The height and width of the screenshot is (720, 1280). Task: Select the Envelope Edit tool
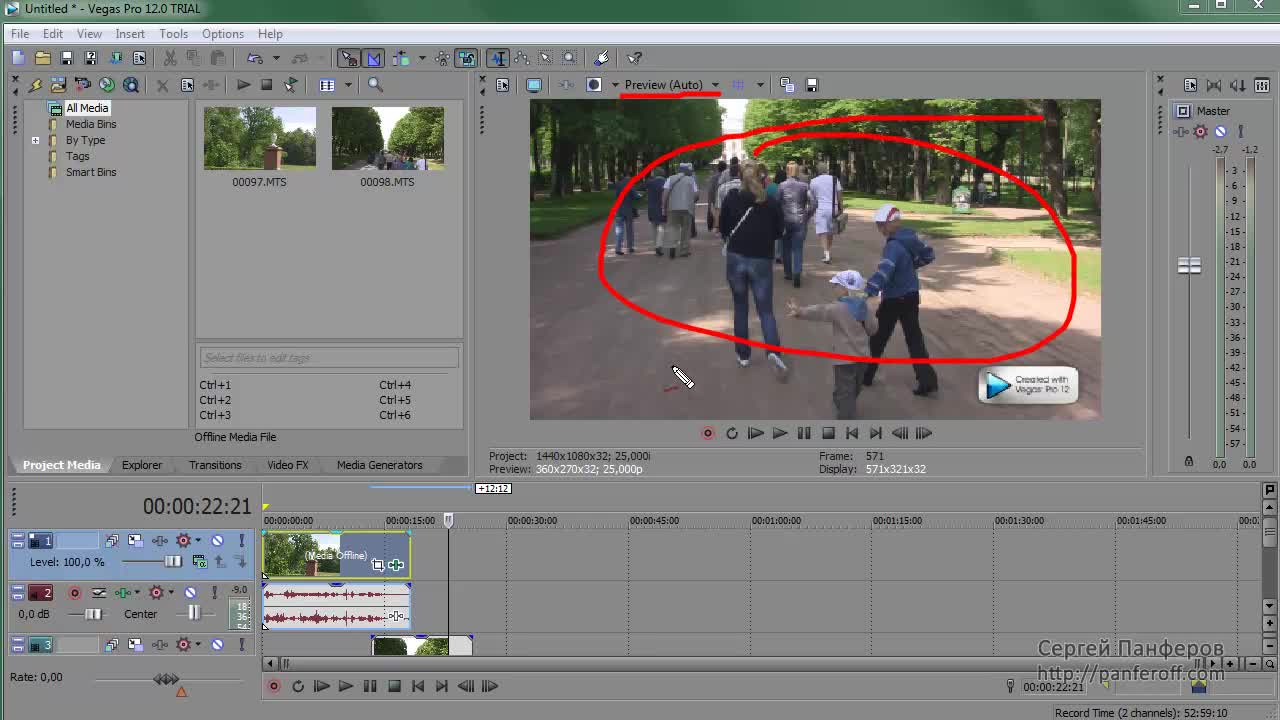[522, 58]
